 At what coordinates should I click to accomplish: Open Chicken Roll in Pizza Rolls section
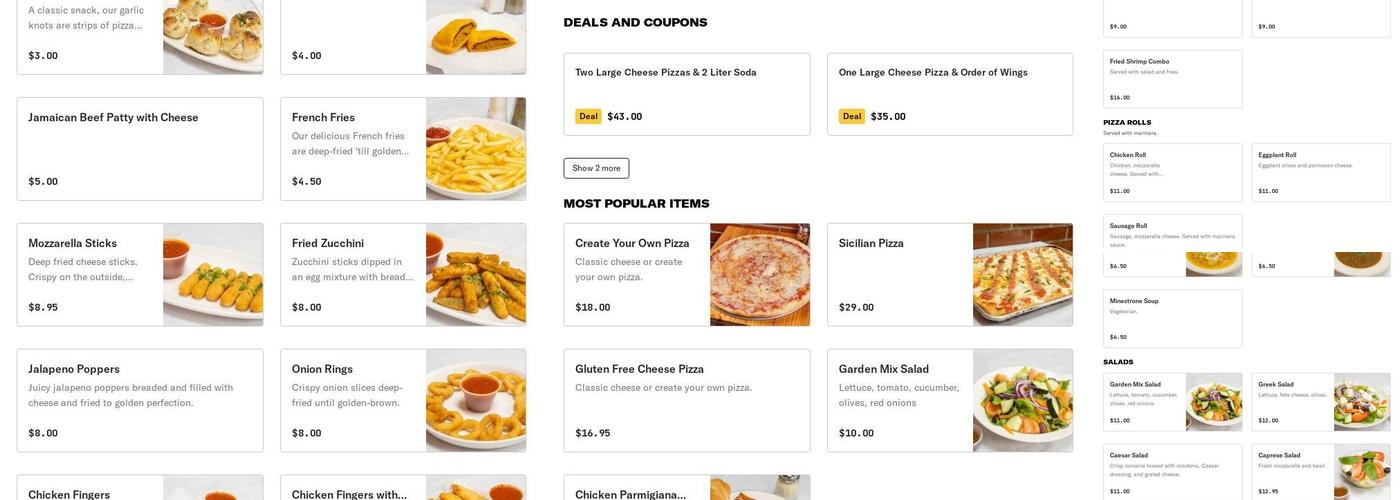1172,172
